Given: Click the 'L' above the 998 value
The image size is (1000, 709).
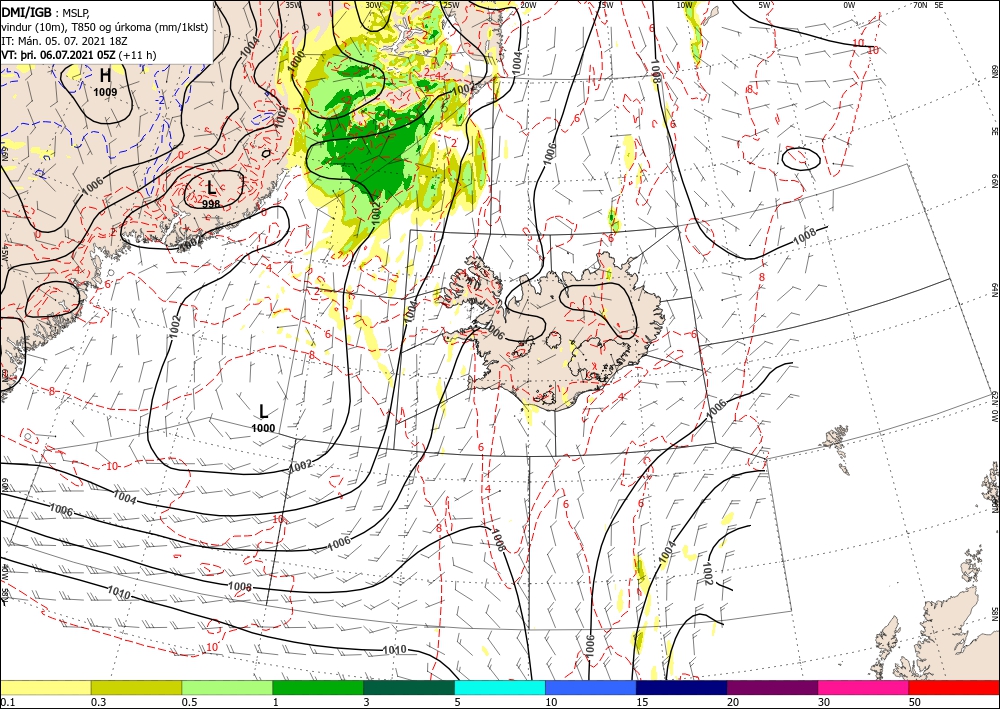Looking at the screenshot, I should [x=211, y=188].
